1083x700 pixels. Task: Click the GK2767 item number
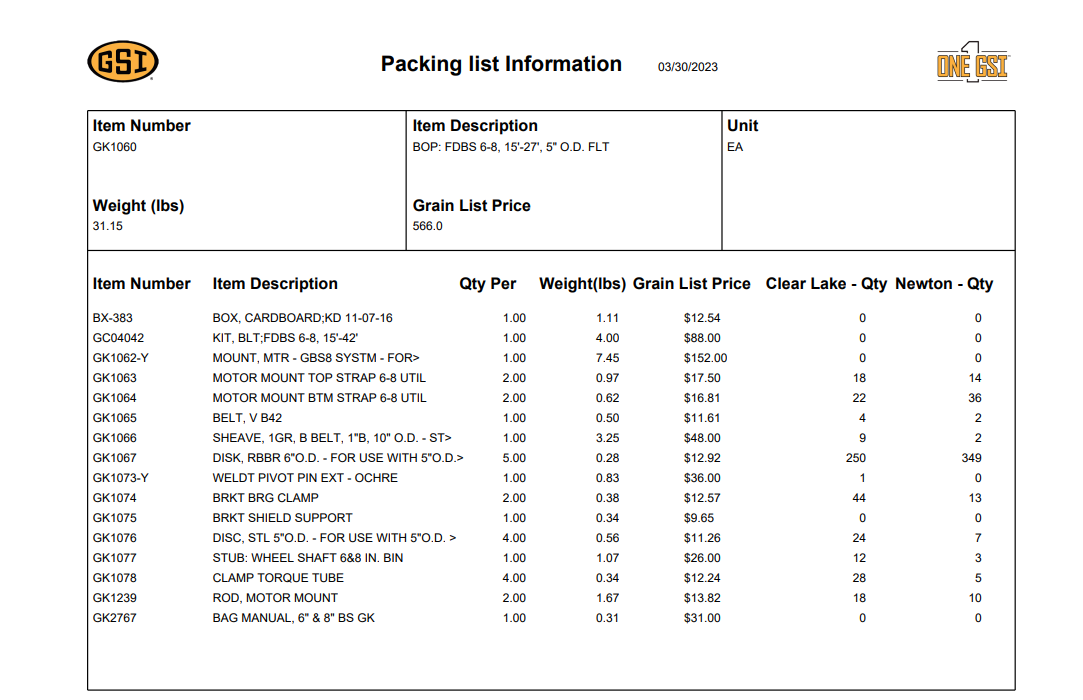coord(115,618)
